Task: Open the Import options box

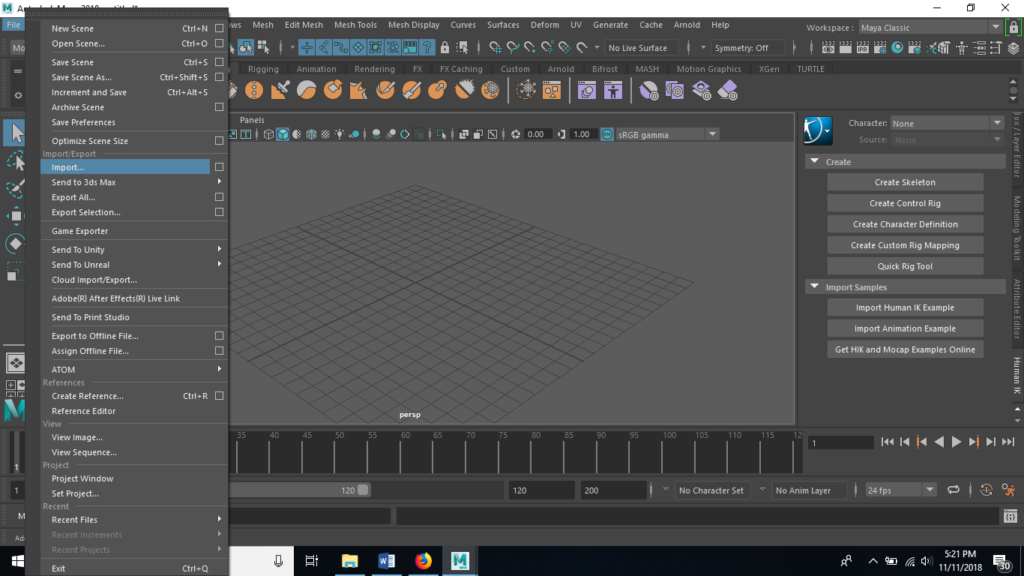Action: click(x=219, y=167)
